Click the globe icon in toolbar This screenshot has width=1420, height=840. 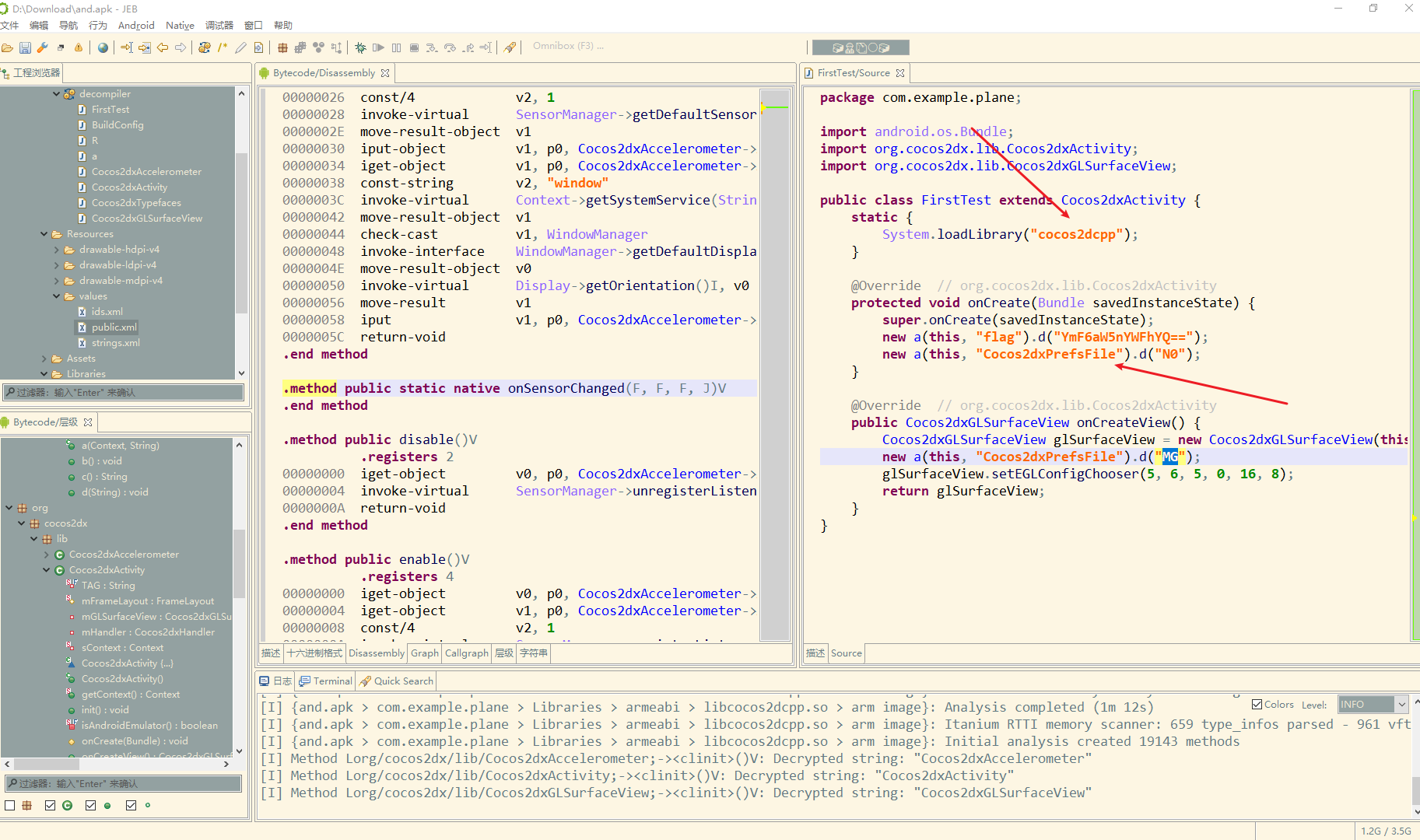coord(103,47)
